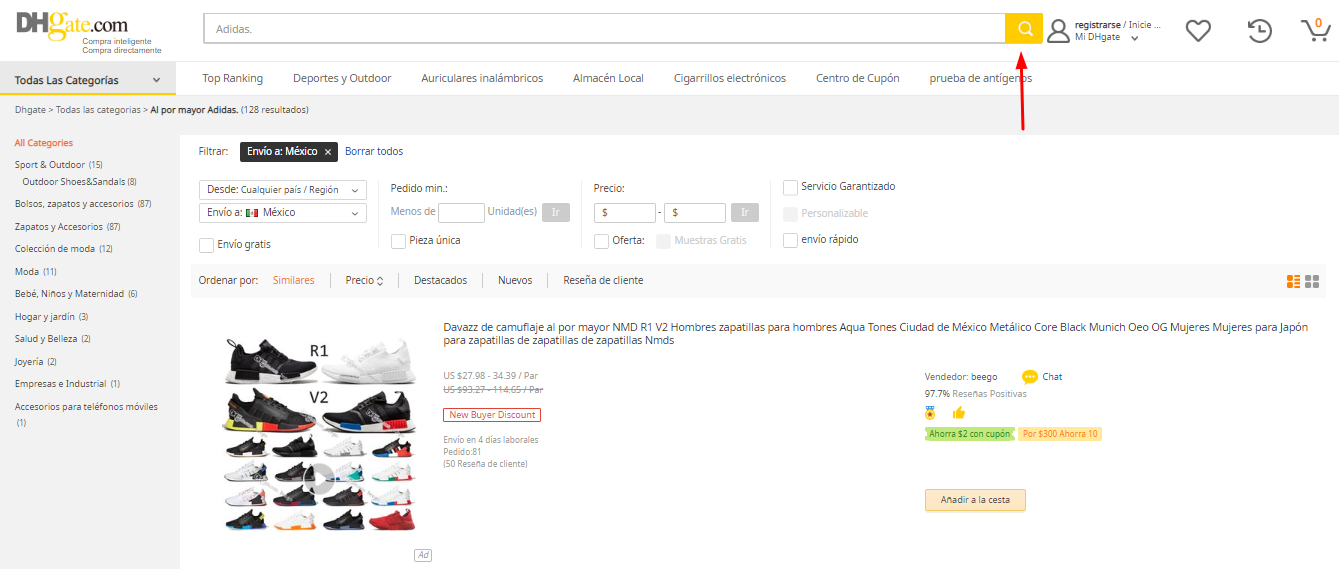Click the user account avatar icon
The image size is (1339, 569).
click(1058, 31)
